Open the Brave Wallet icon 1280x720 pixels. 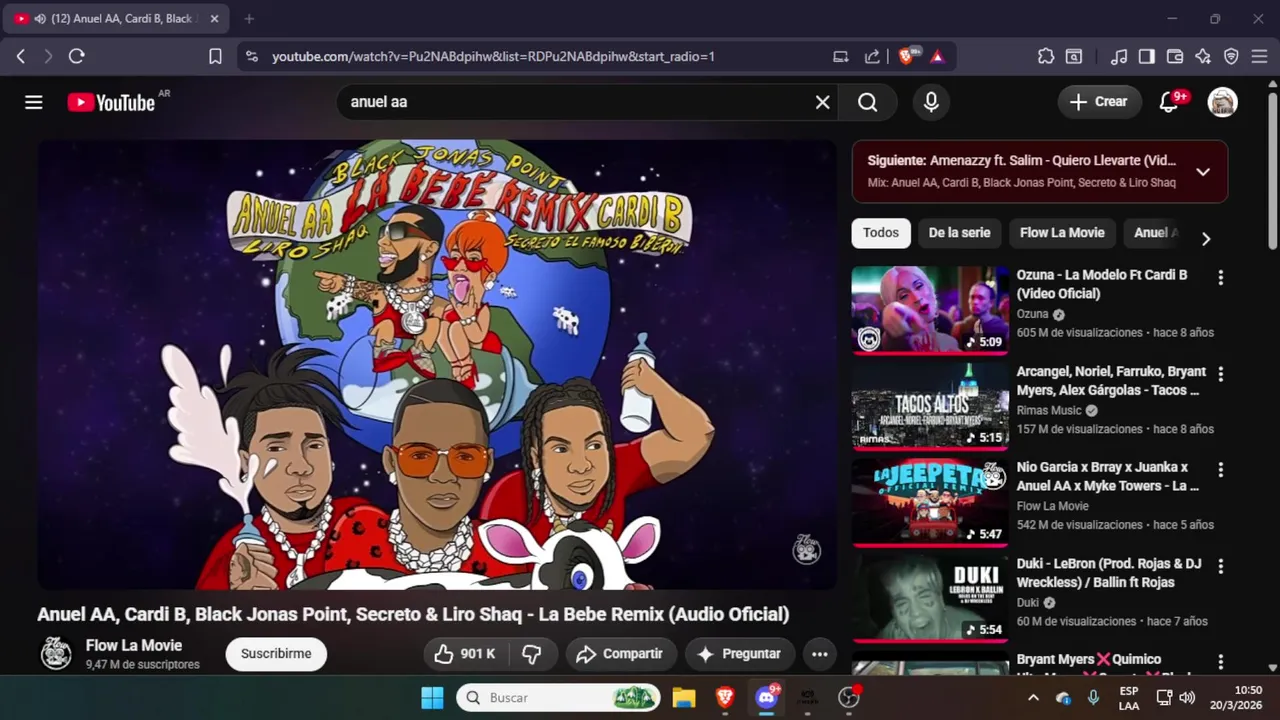[1175, 57]
